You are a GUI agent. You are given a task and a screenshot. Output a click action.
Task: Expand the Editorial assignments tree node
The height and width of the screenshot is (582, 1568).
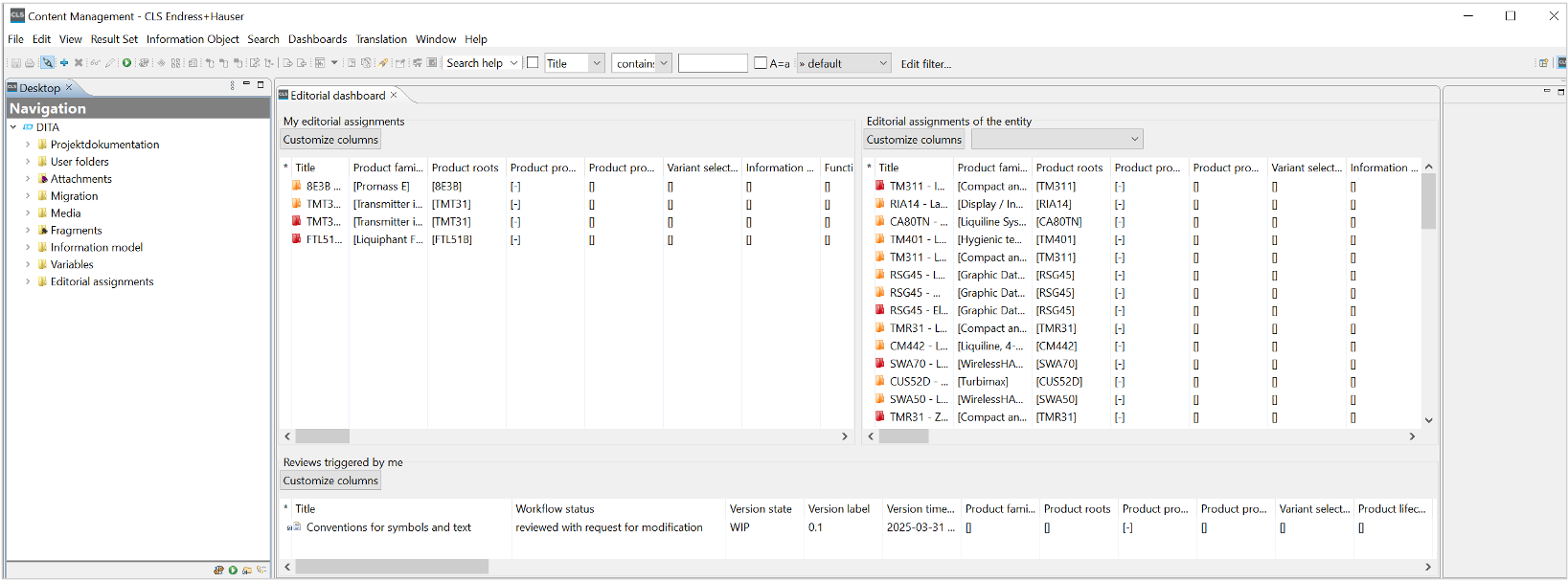[28, 282]
